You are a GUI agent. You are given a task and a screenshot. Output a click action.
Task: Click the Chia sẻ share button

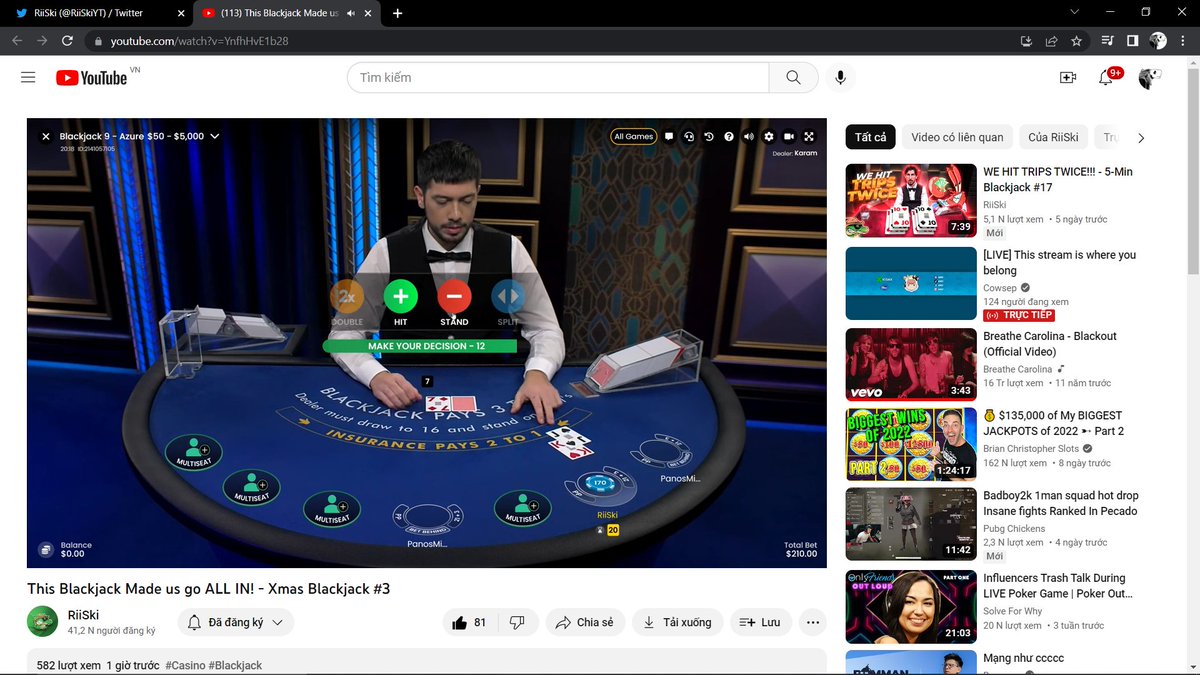pos(586,622)
